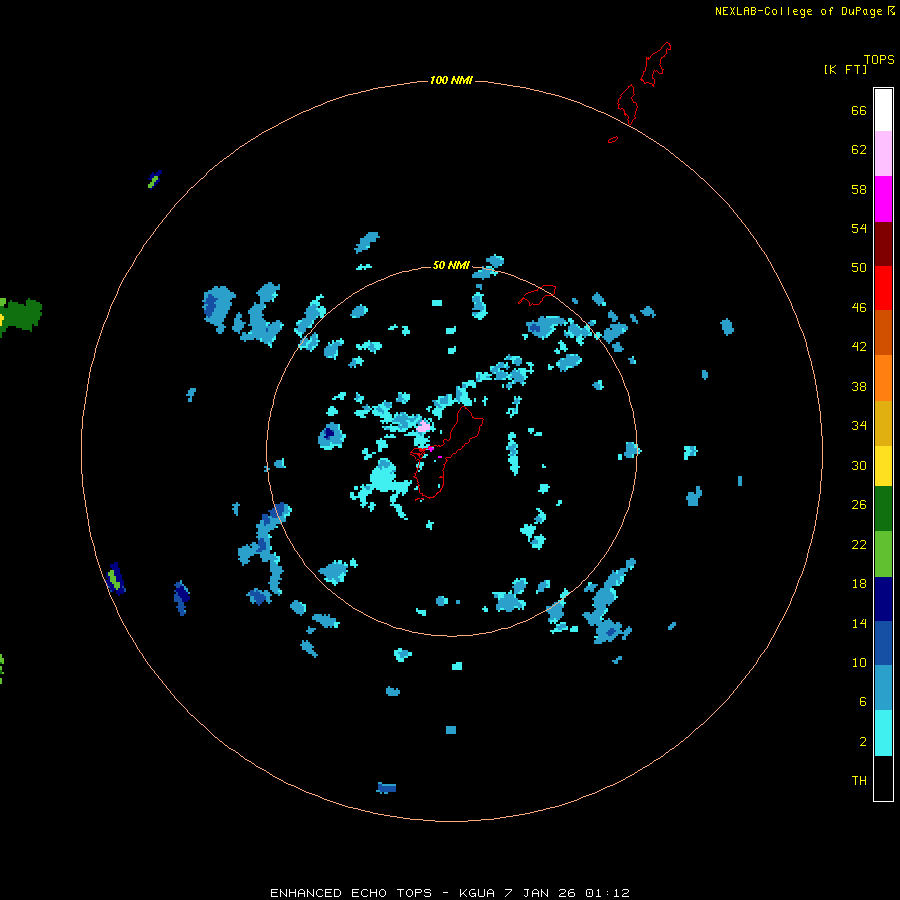Click the '50' legend value label
The height and width of the screenshot is (900, 900).
[859, 268]
